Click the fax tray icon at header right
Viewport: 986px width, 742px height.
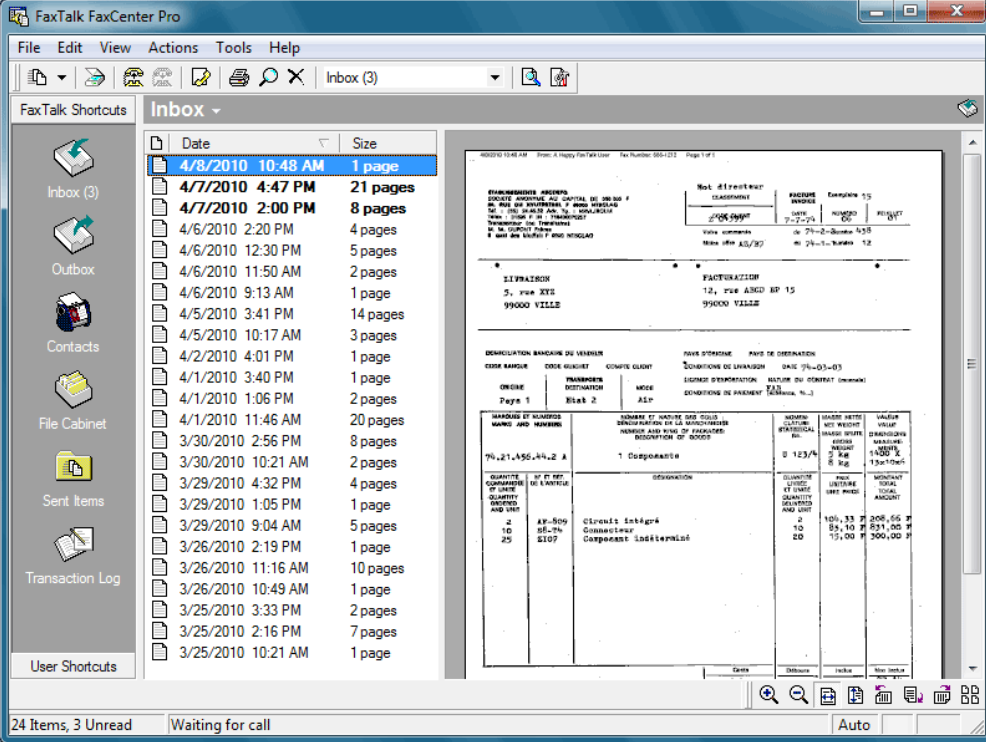pyautogui.click(x=967, y=108)
